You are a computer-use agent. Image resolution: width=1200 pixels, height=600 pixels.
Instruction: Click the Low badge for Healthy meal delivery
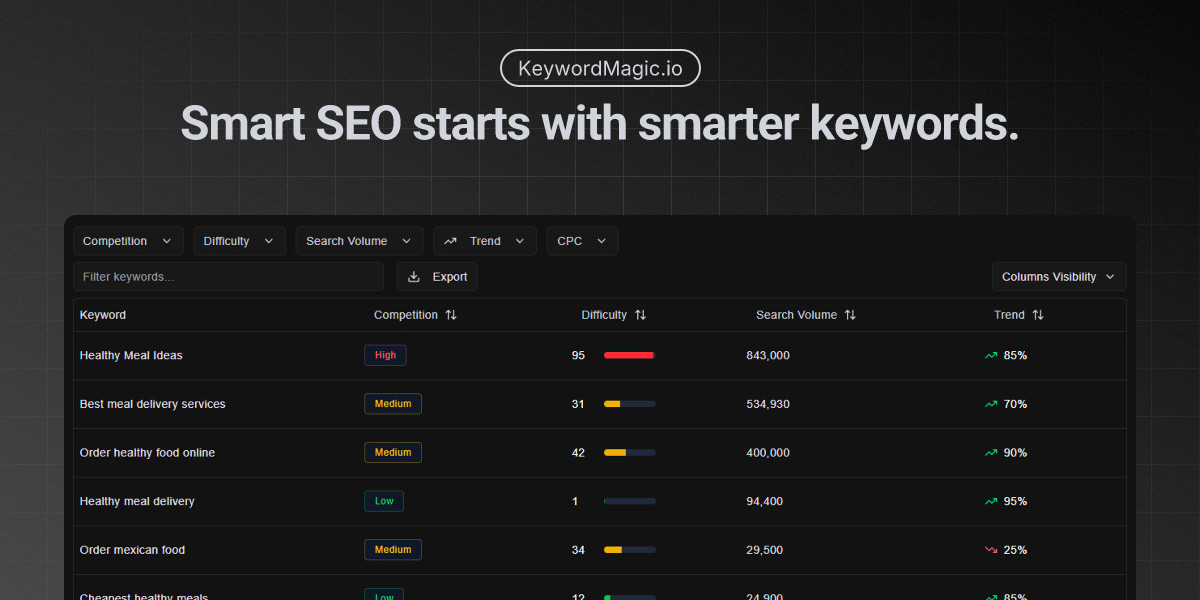pos(384,501)
